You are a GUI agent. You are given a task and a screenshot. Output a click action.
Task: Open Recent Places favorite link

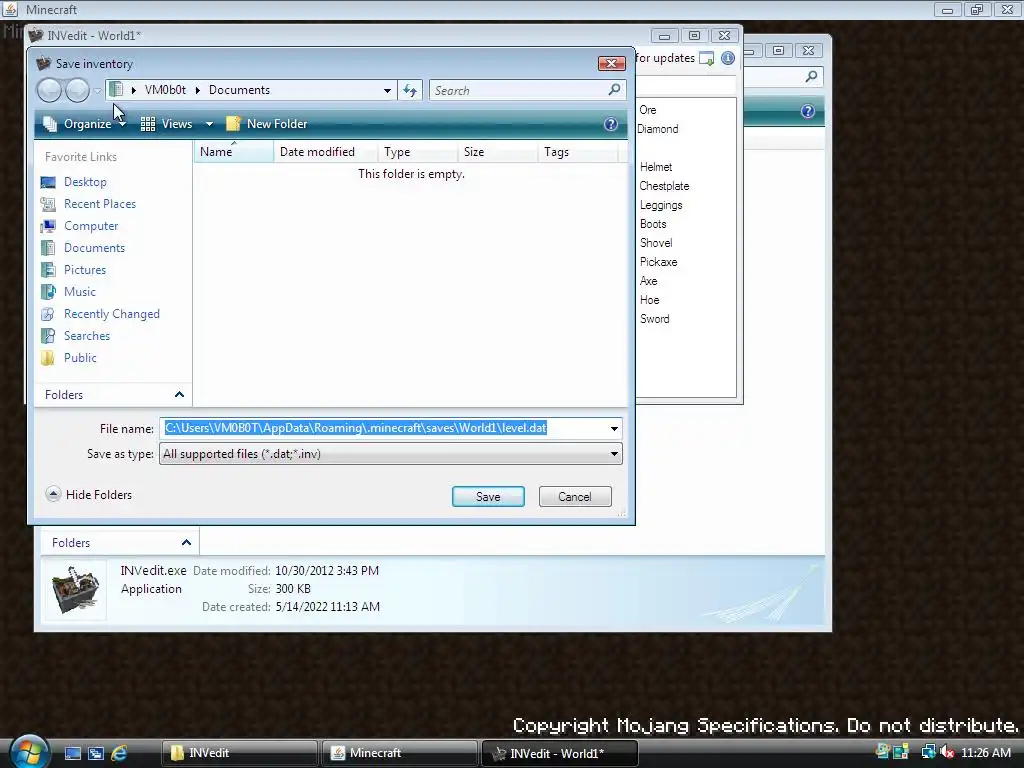[99, 204]
